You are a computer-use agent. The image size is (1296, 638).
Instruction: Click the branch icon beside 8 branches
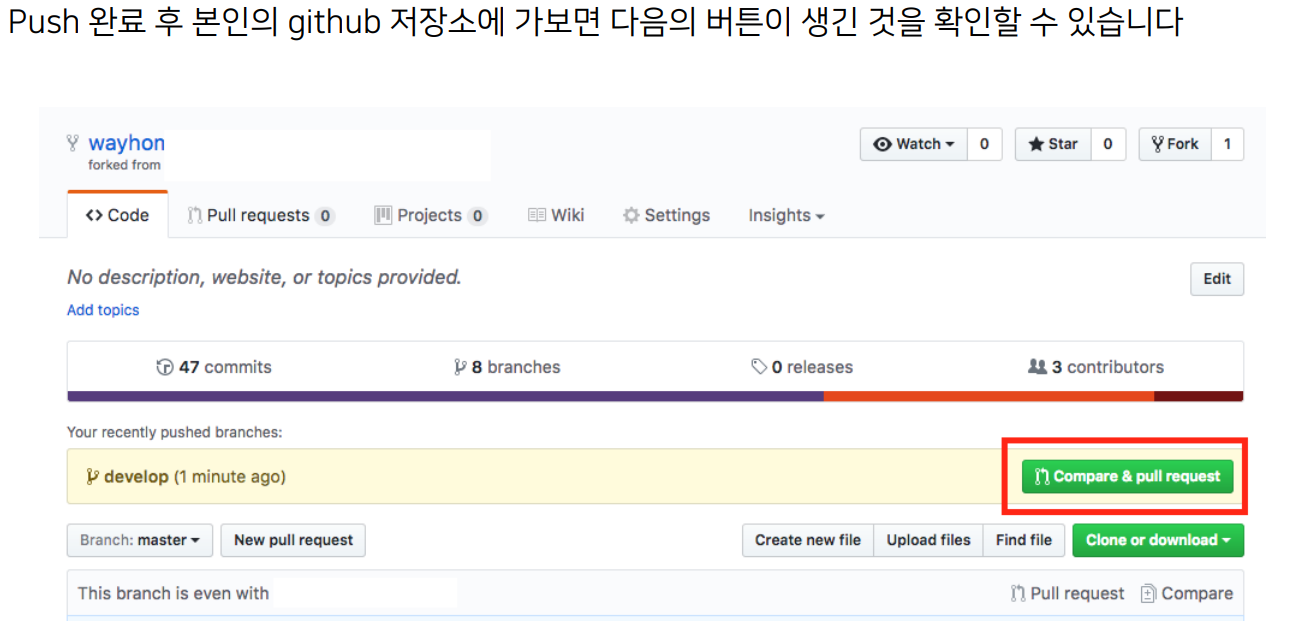click(x=460, y=367)
